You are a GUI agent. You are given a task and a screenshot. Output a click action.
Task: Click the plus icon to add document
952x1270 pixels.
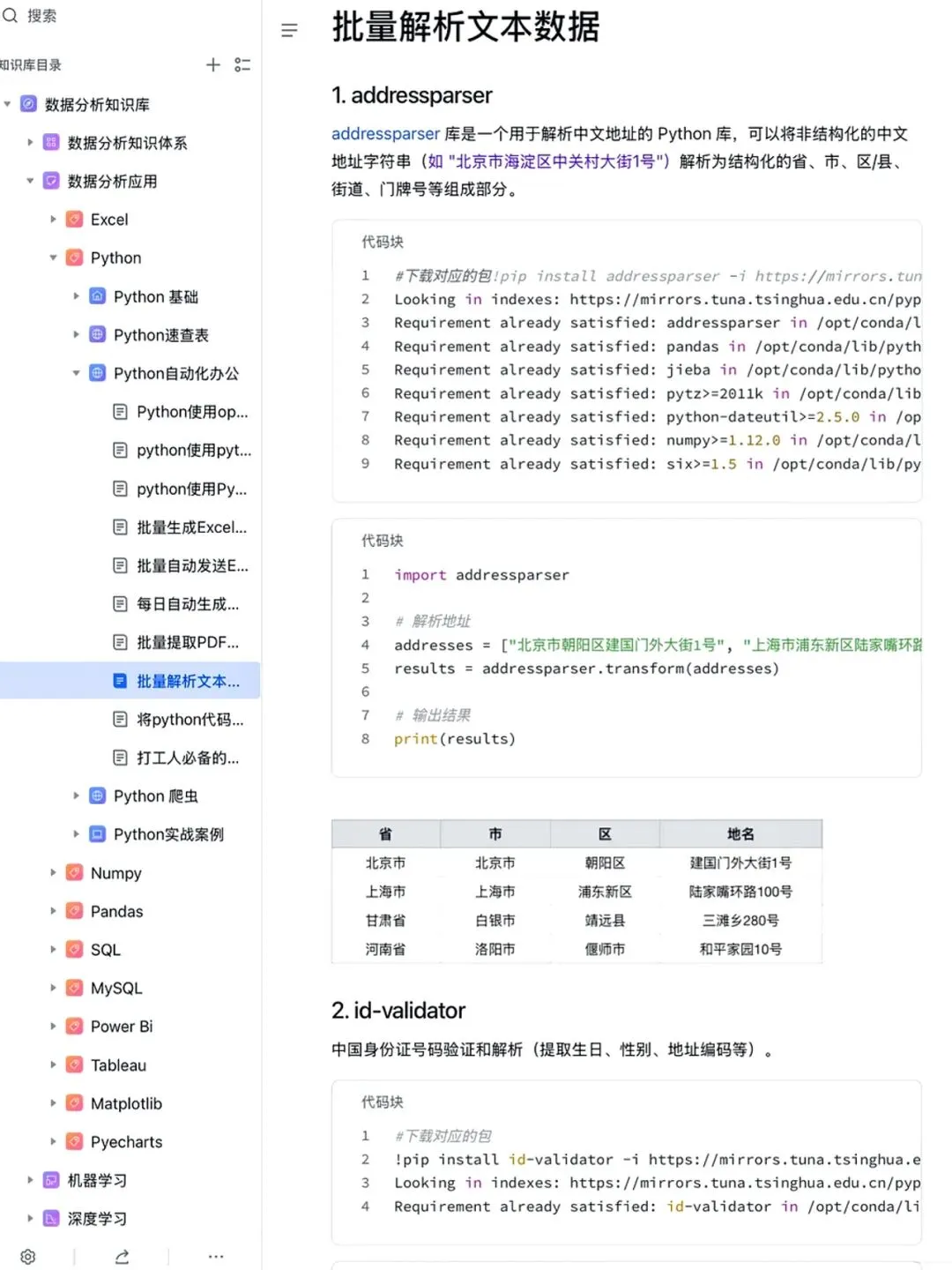click(212, 64)
